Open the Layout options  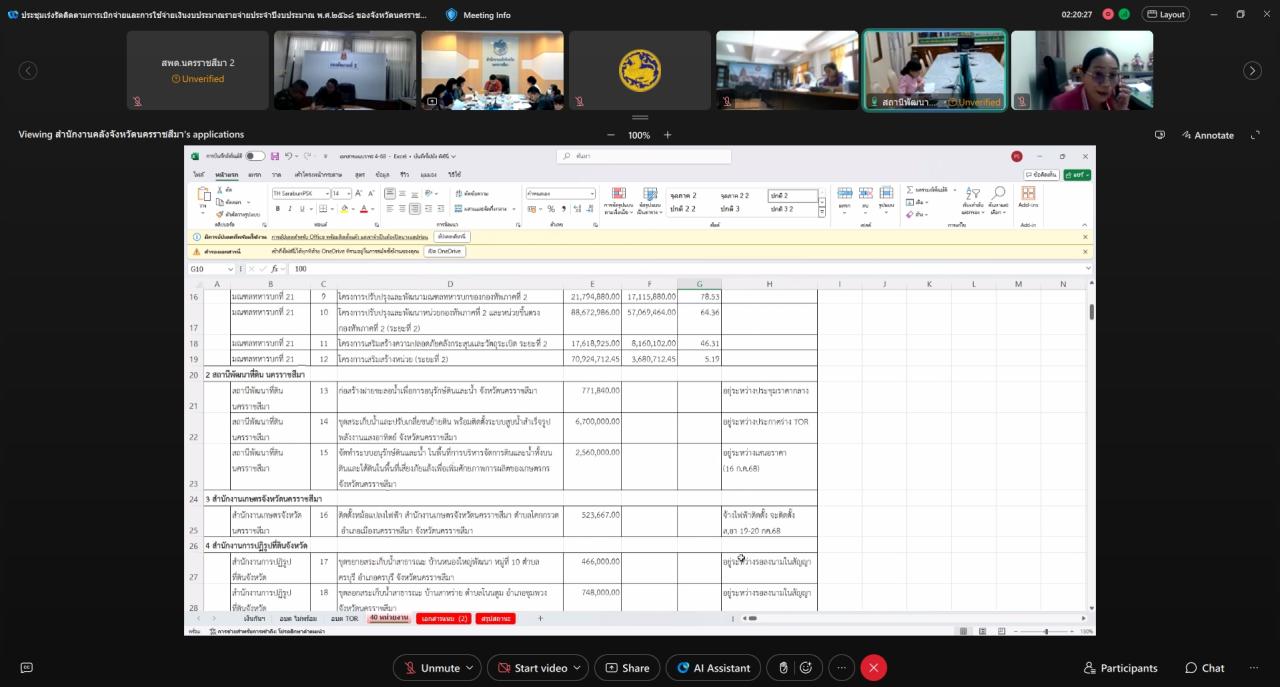coord(1165,15)
